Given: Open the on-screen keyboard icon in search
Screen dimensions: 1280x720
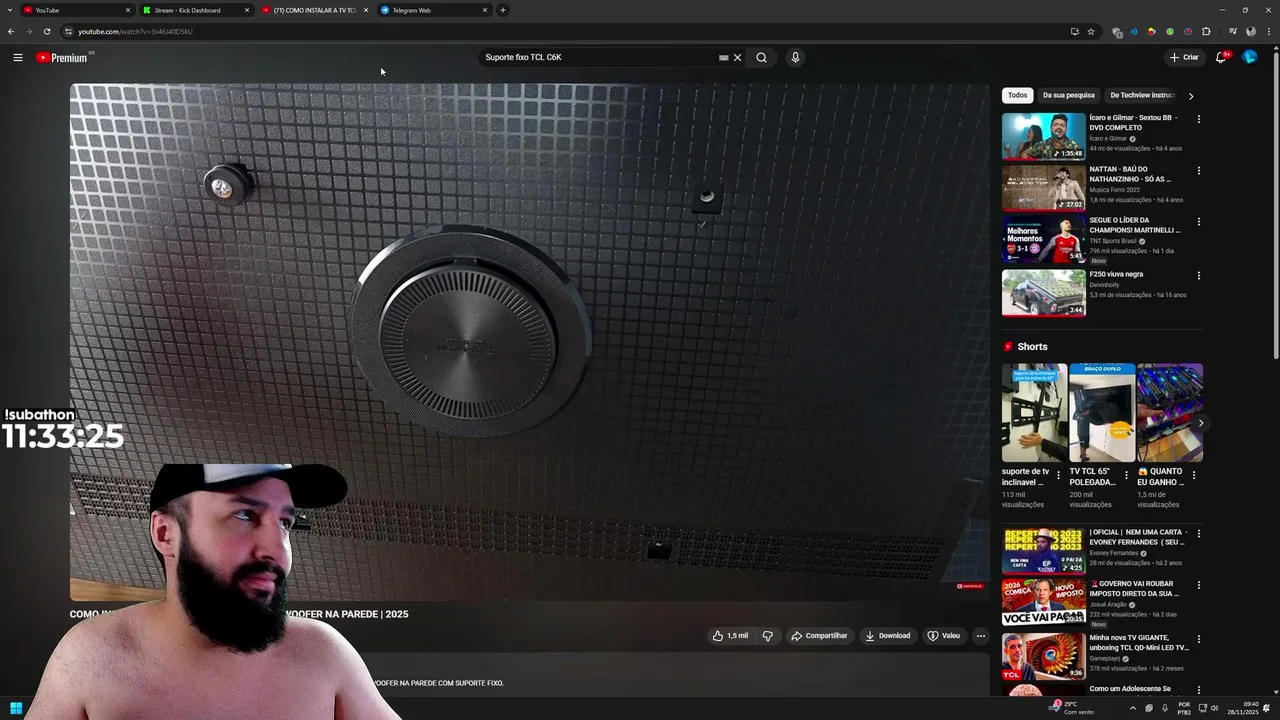Looking at the screenshot, I should click(723, 57).
